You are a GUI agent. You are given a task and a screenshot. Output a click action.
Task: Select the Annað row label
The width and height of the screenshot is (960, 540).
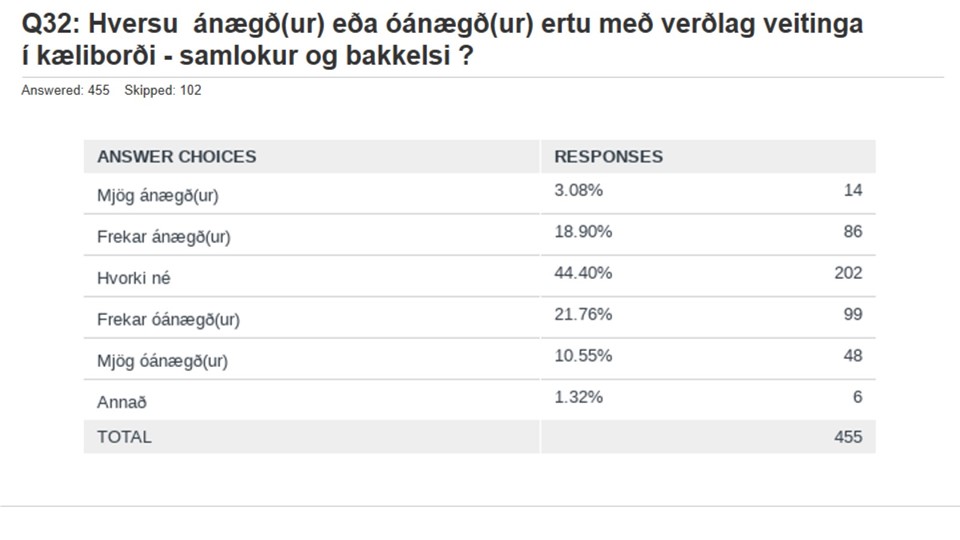pyautogui.click(x=122, y=402)
